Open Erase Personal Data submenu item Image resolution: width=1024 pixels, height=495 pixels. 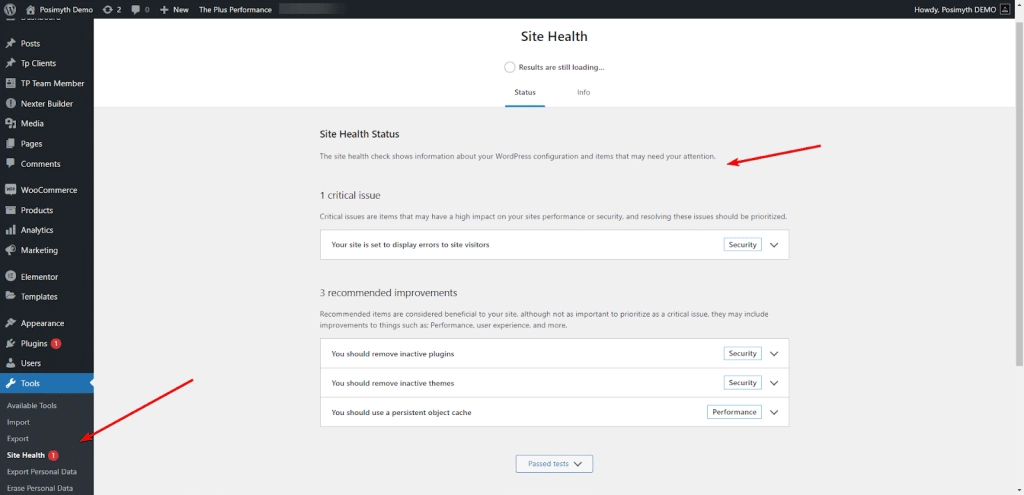[x=40, y=488]
